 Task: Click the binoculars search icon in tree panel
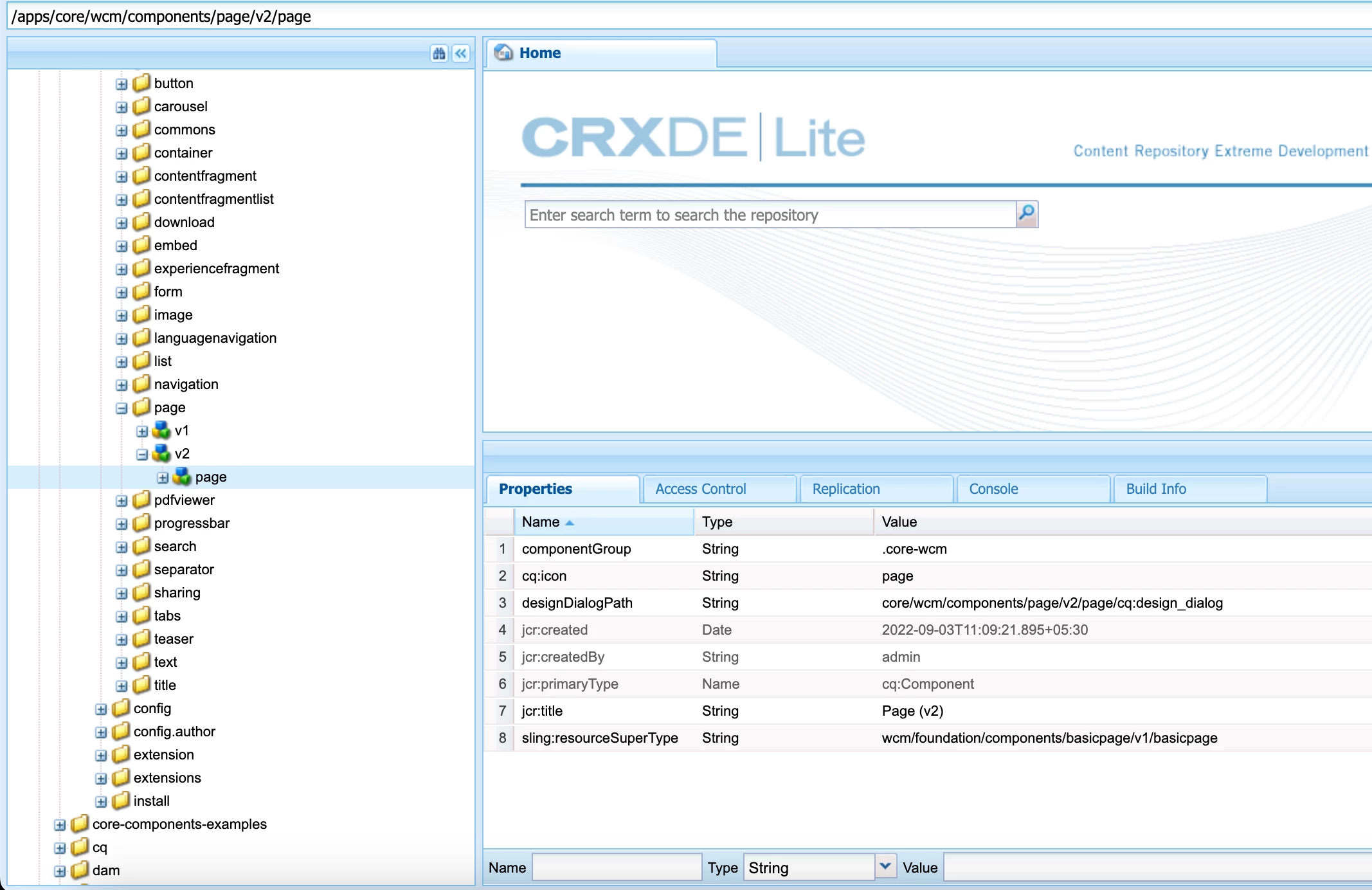point(439,53)
